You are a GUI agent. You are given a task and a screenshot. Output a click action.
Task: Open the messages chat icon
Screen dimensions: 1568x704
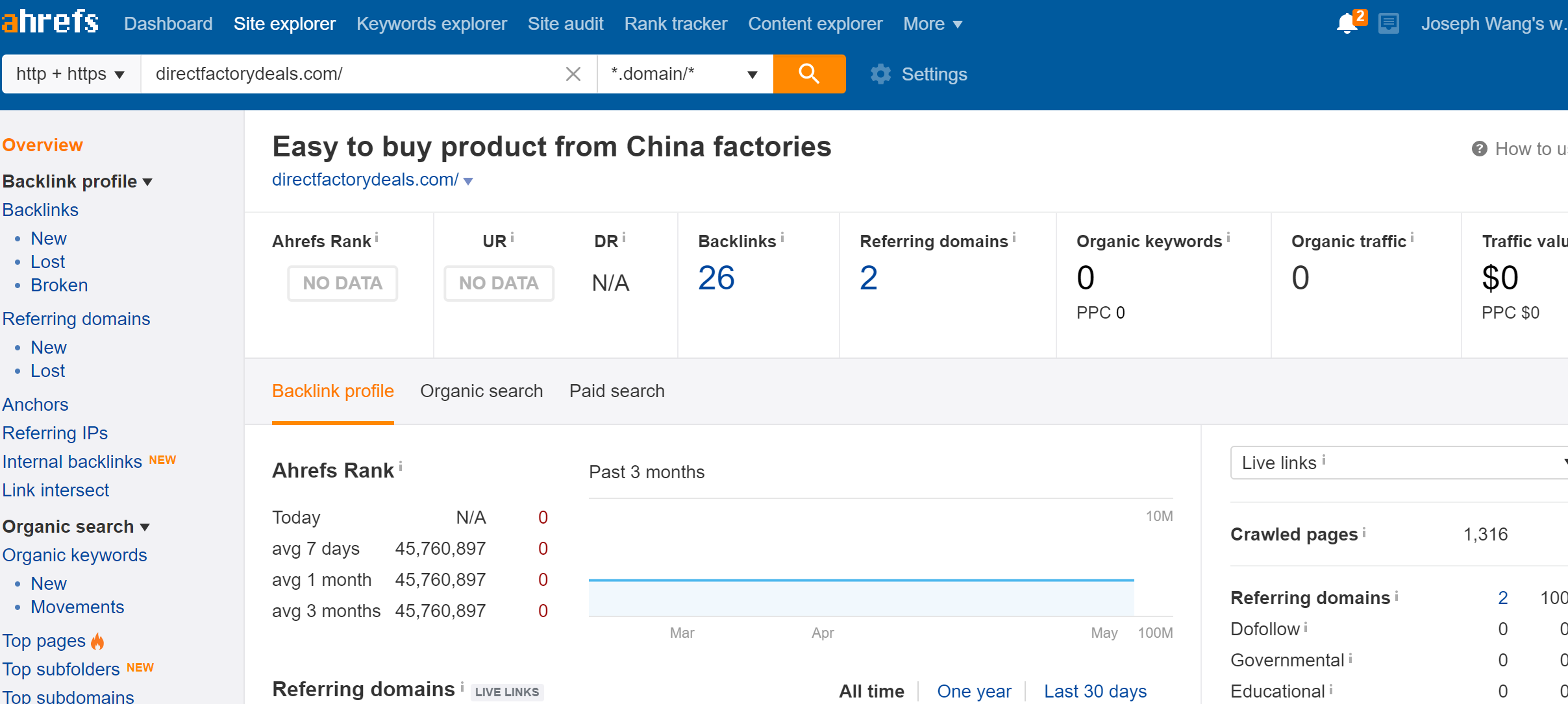tap(1389, 24)
